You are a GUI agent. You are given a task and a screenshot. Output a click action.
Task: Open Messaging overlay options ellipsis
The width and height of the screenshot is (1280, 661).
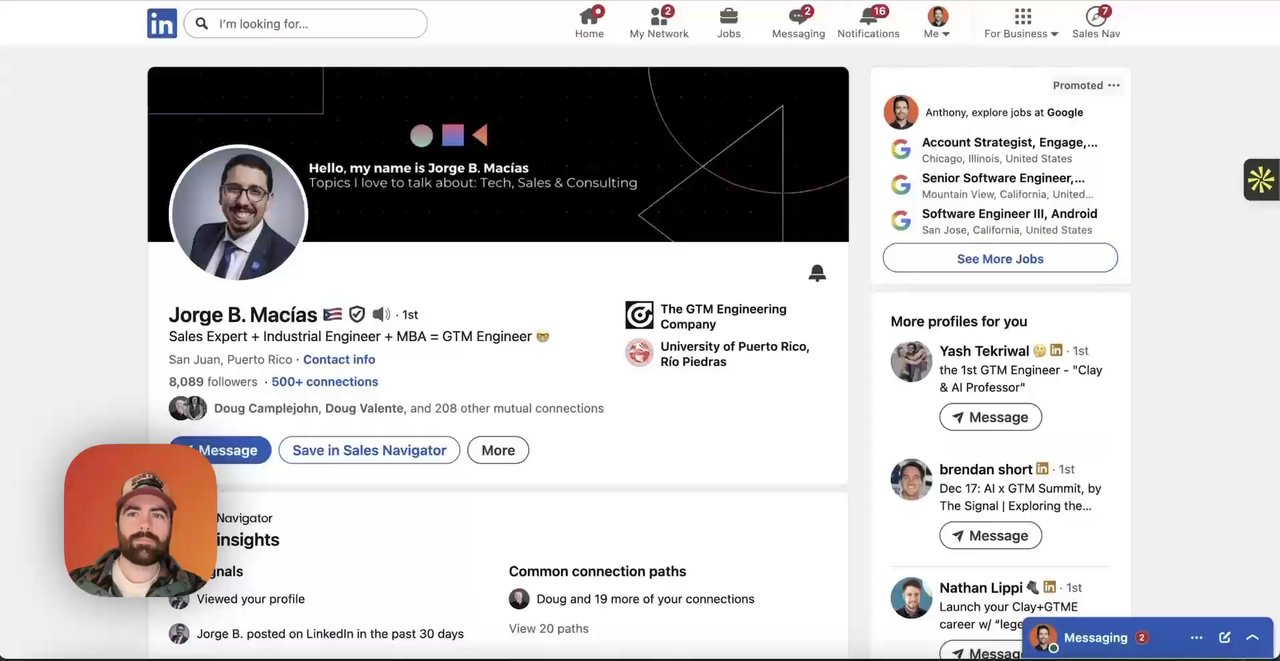coord(1196,637)
